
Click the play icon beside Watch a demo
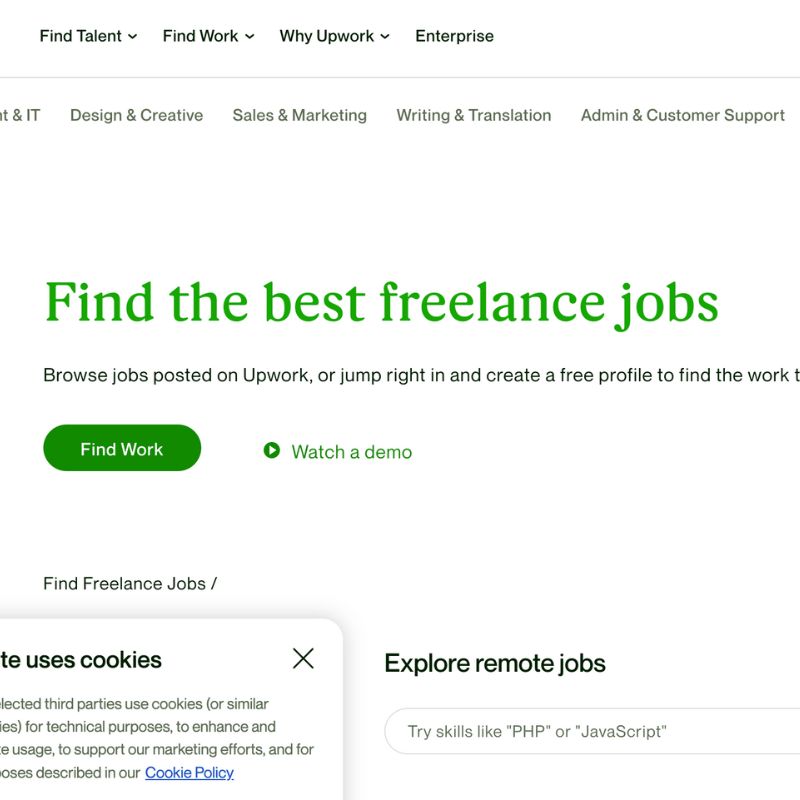272,451
